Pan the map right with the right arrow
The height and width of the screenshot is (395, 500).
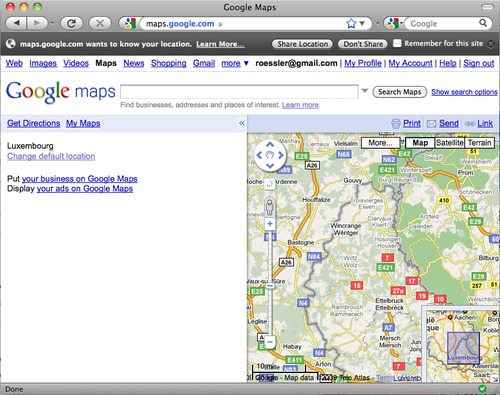click(281, 155)
